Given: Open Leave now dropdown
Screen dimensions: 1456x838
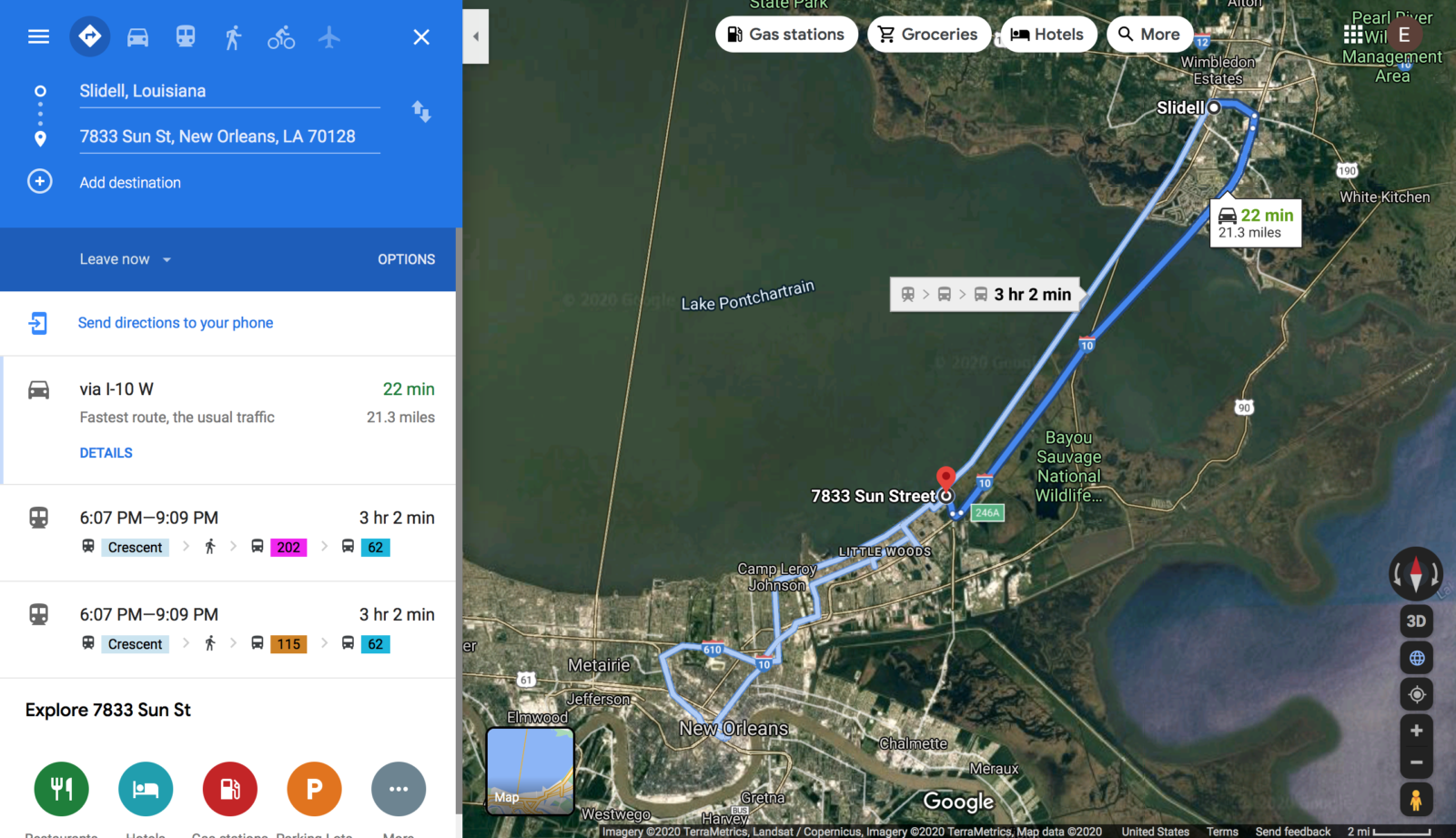Looking at the screenshot, I should point(126,259).
